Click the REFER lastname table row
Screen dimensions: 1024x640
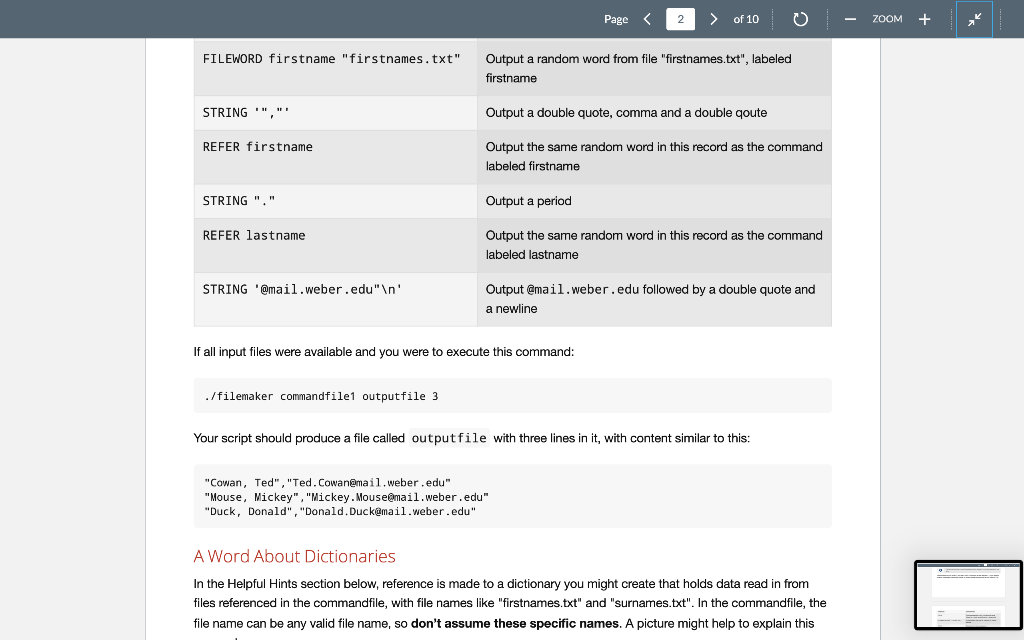tap(512, 244)
